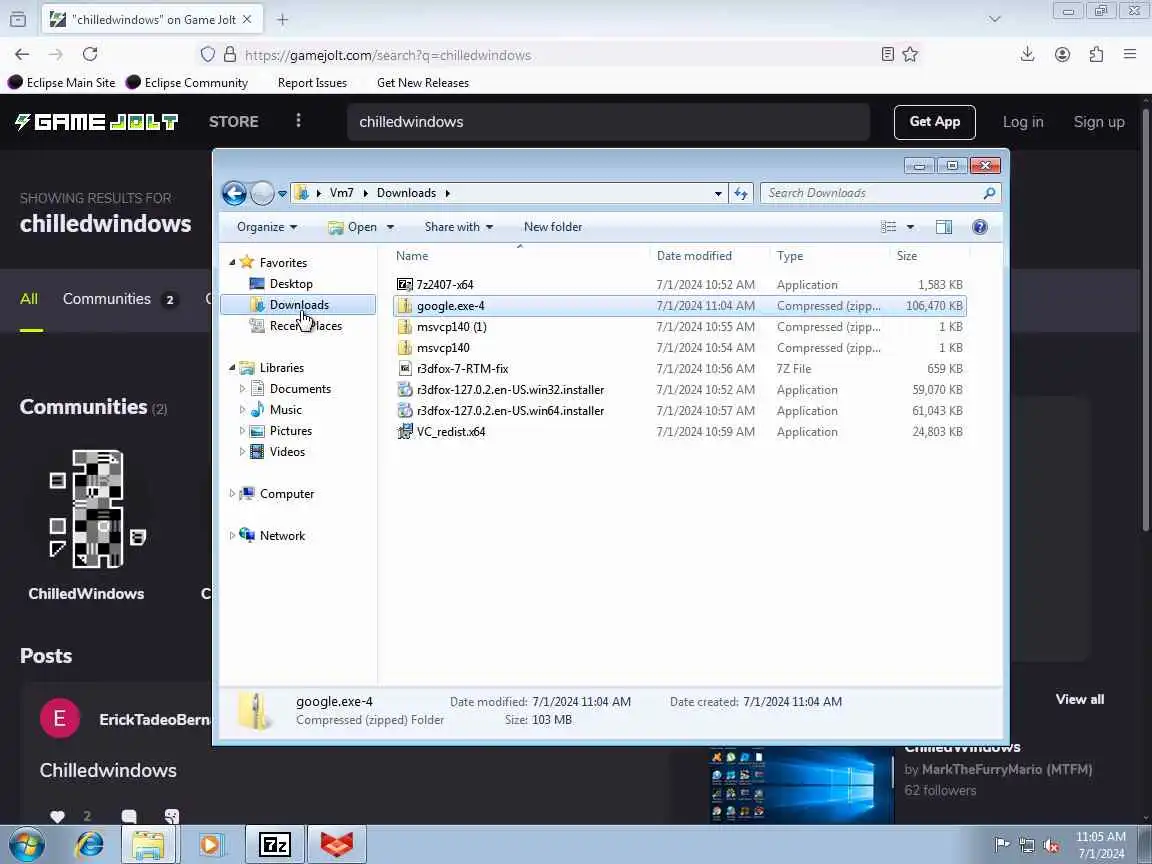The image size is (1152, 864).
Task: Expand the Documents library
Action: 242,389
